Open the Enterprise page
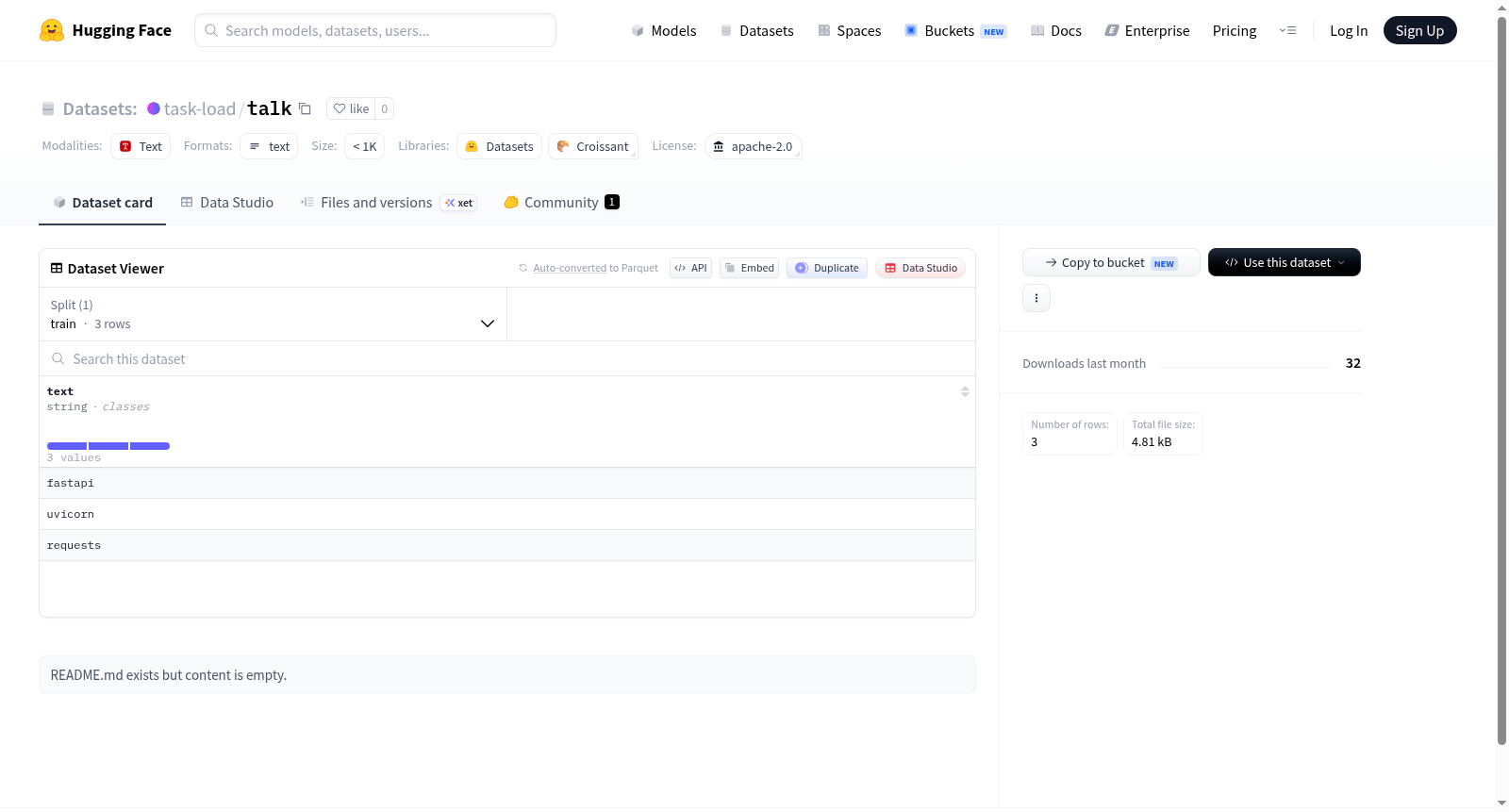 point(1147,30)
